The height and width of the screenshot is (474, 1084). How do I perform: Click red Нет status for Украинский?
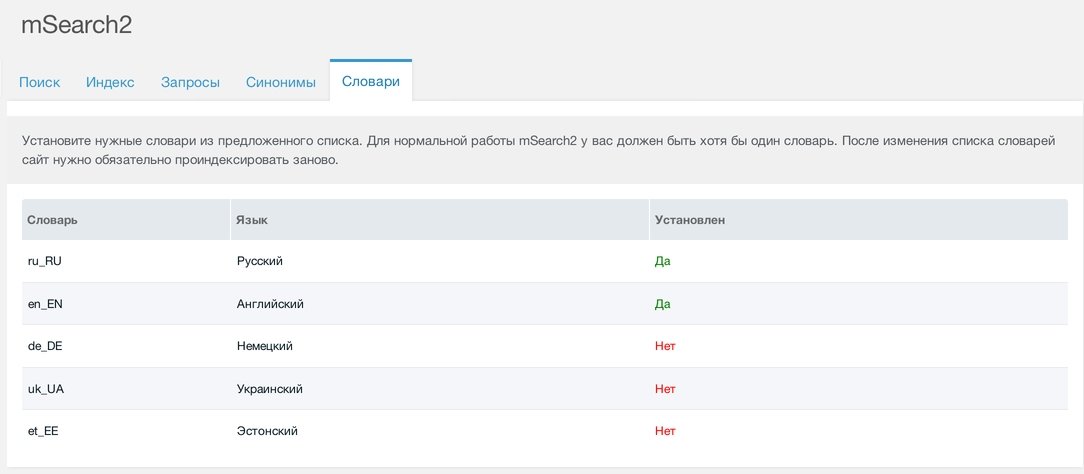point(665,389)
